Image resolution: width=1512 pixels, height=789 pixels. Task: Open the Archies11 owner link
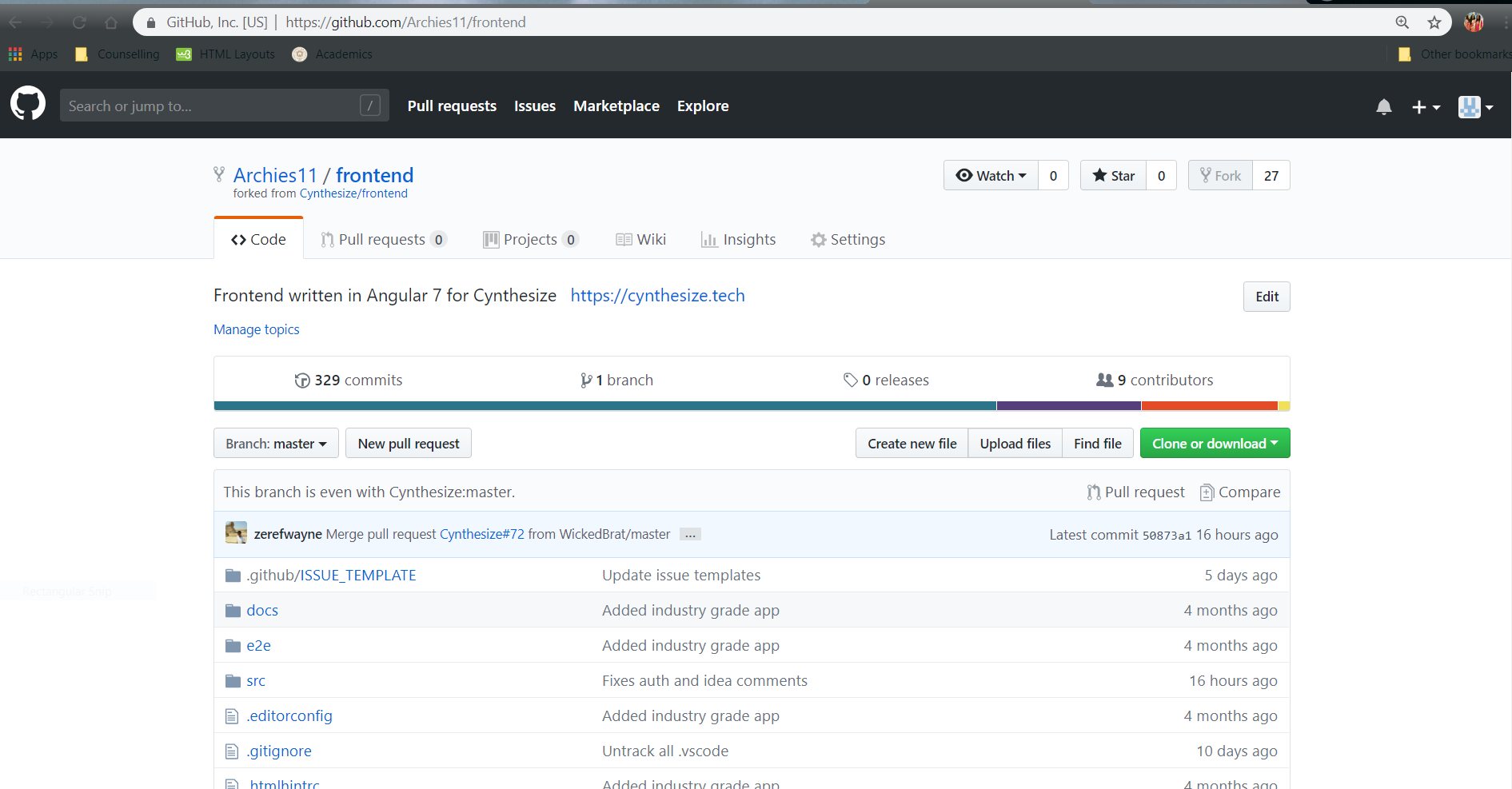pos(275,175)
